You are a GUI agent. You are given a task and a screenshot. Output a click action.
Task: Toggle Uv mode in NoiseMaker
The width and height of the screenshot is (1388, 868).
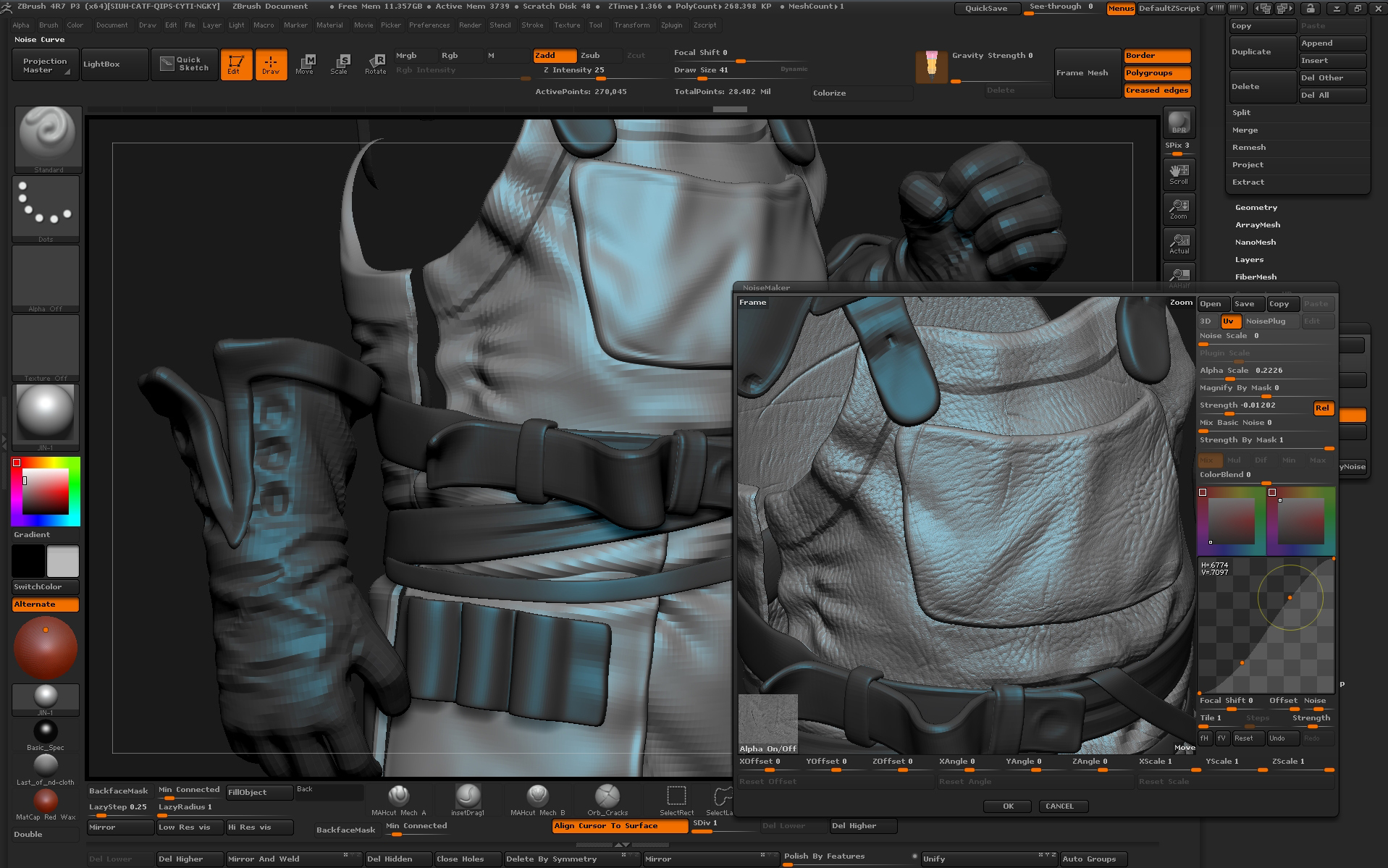(x=1231, y=321)
